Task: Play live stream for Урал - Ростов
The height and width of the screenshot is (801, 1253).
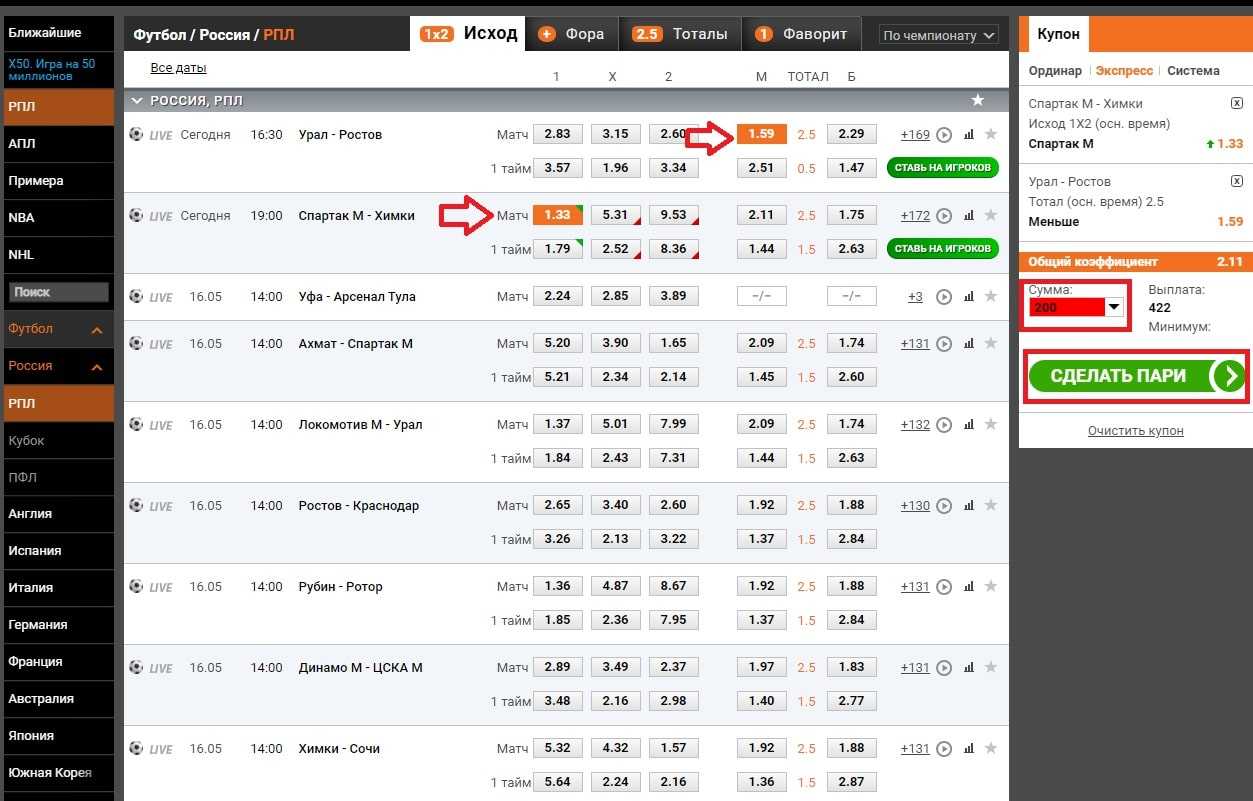Action: point(944,134)
